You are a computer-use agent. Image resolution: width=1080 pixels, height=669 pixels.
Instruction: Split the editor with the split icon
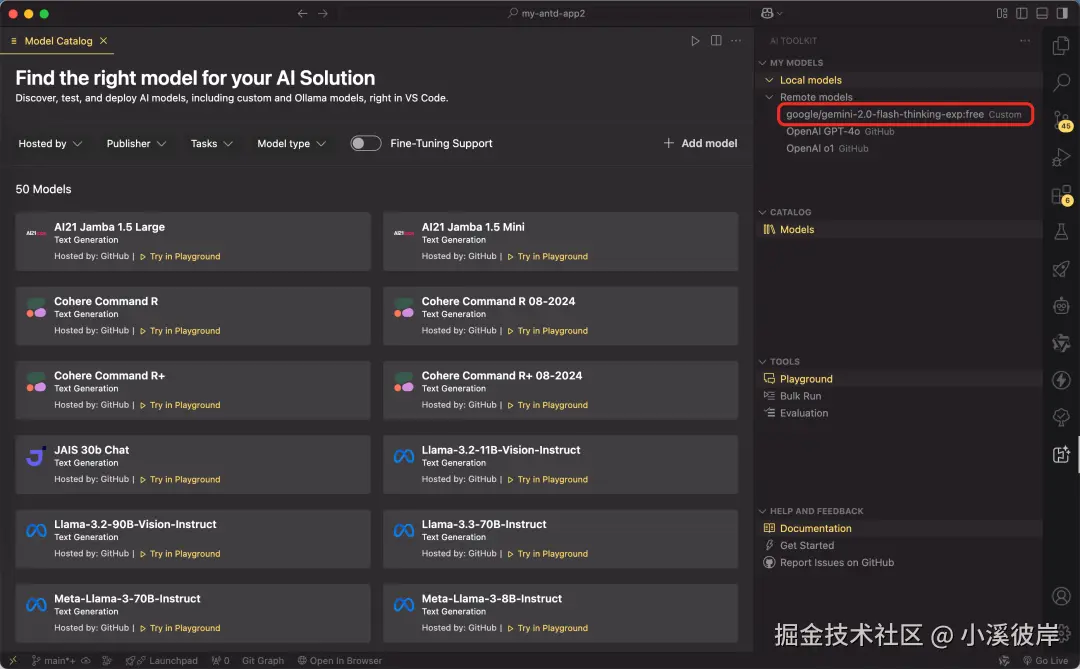(716, 41)
